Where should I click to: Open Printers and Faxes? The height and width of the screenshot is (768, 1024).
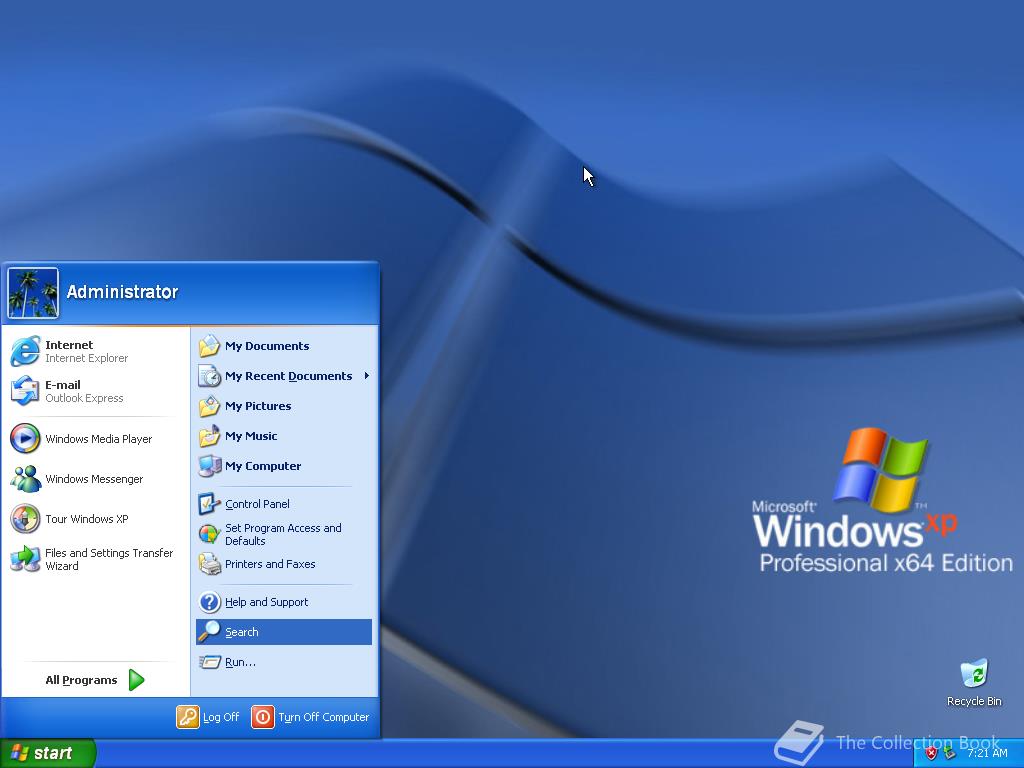pyautogui.click(x=271, y=564)
